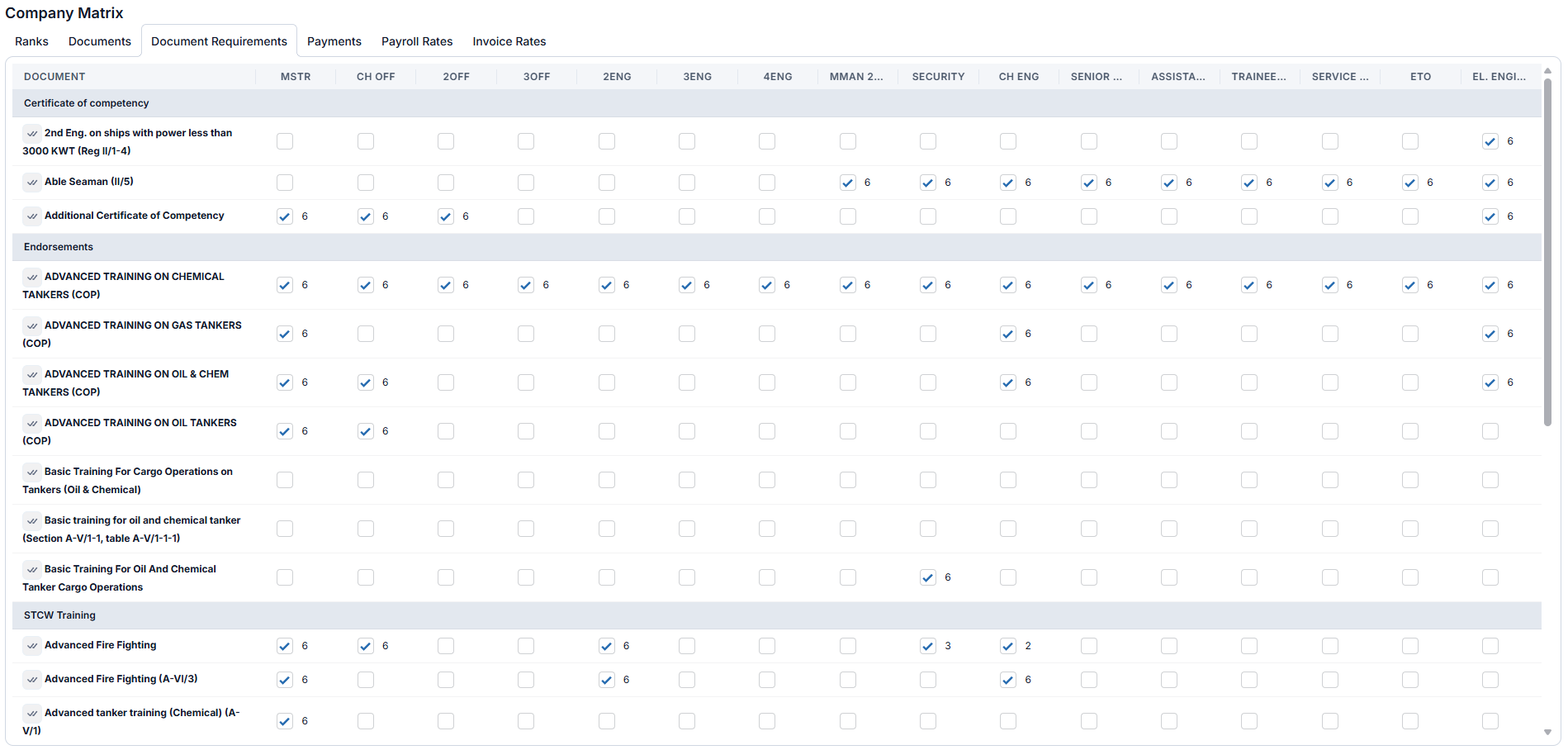Click the SECURITY column header

[938, 77]
